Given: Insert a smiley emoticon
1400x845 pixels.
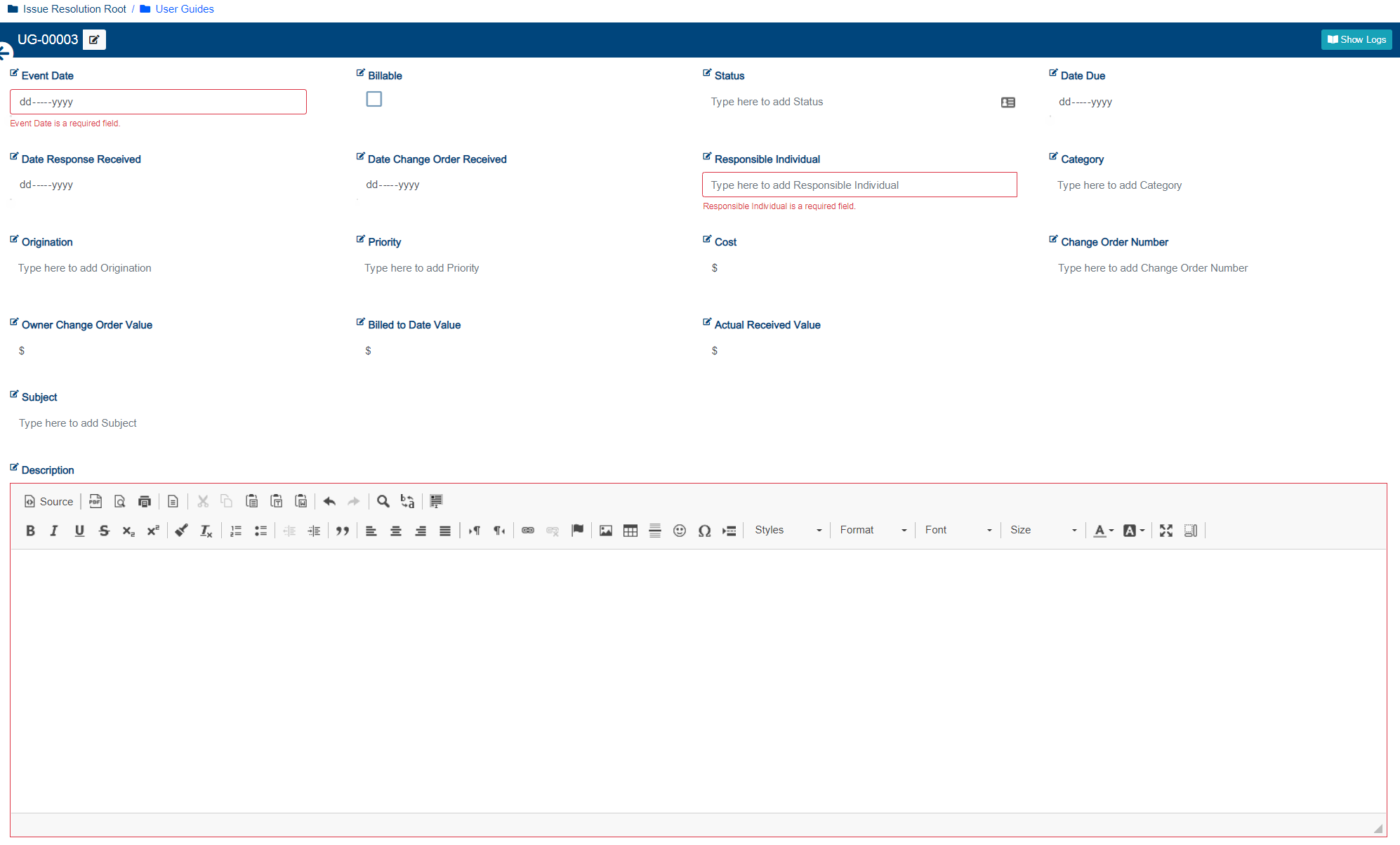Looking at the screenshot, I should [680, 531].
